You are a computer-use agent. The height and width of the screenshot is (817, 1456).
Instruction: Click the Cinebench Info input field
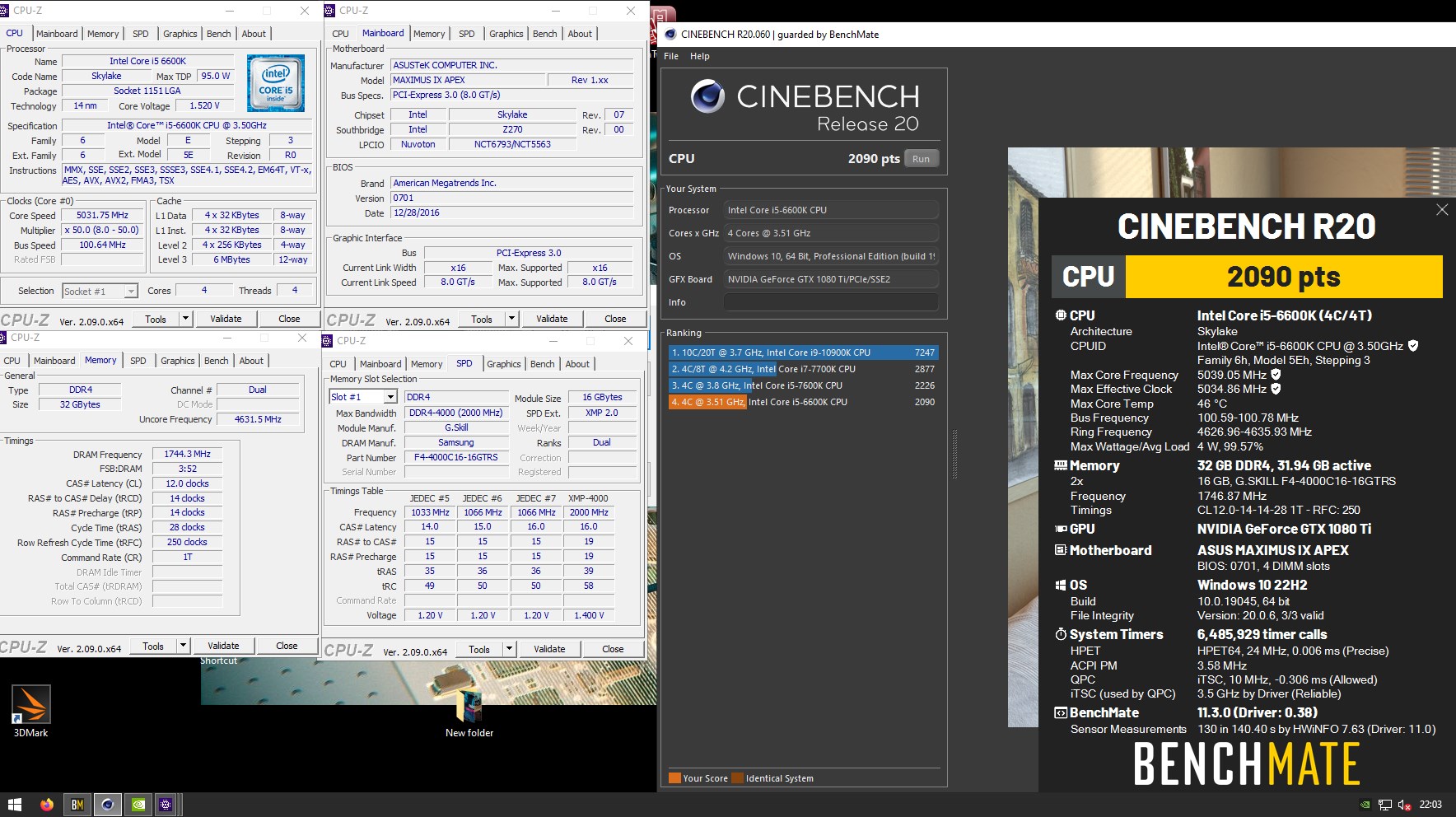pos(831,302)
